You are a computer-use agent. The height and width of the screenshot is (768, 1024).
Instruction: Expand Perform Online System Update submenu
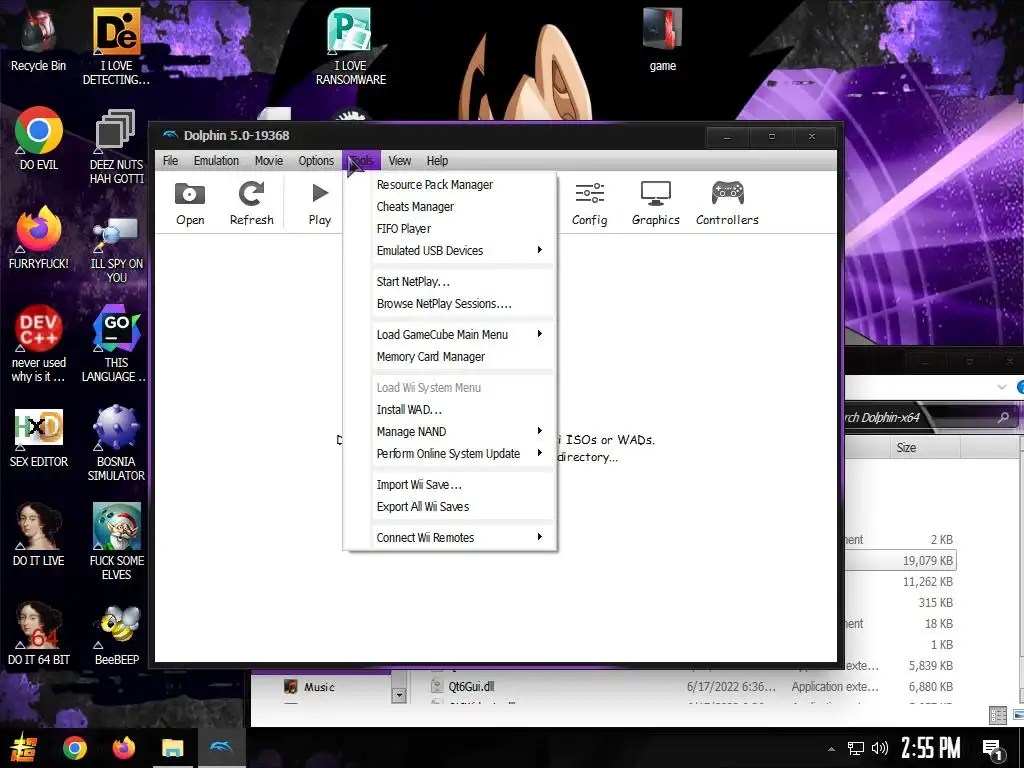[450, 454]
